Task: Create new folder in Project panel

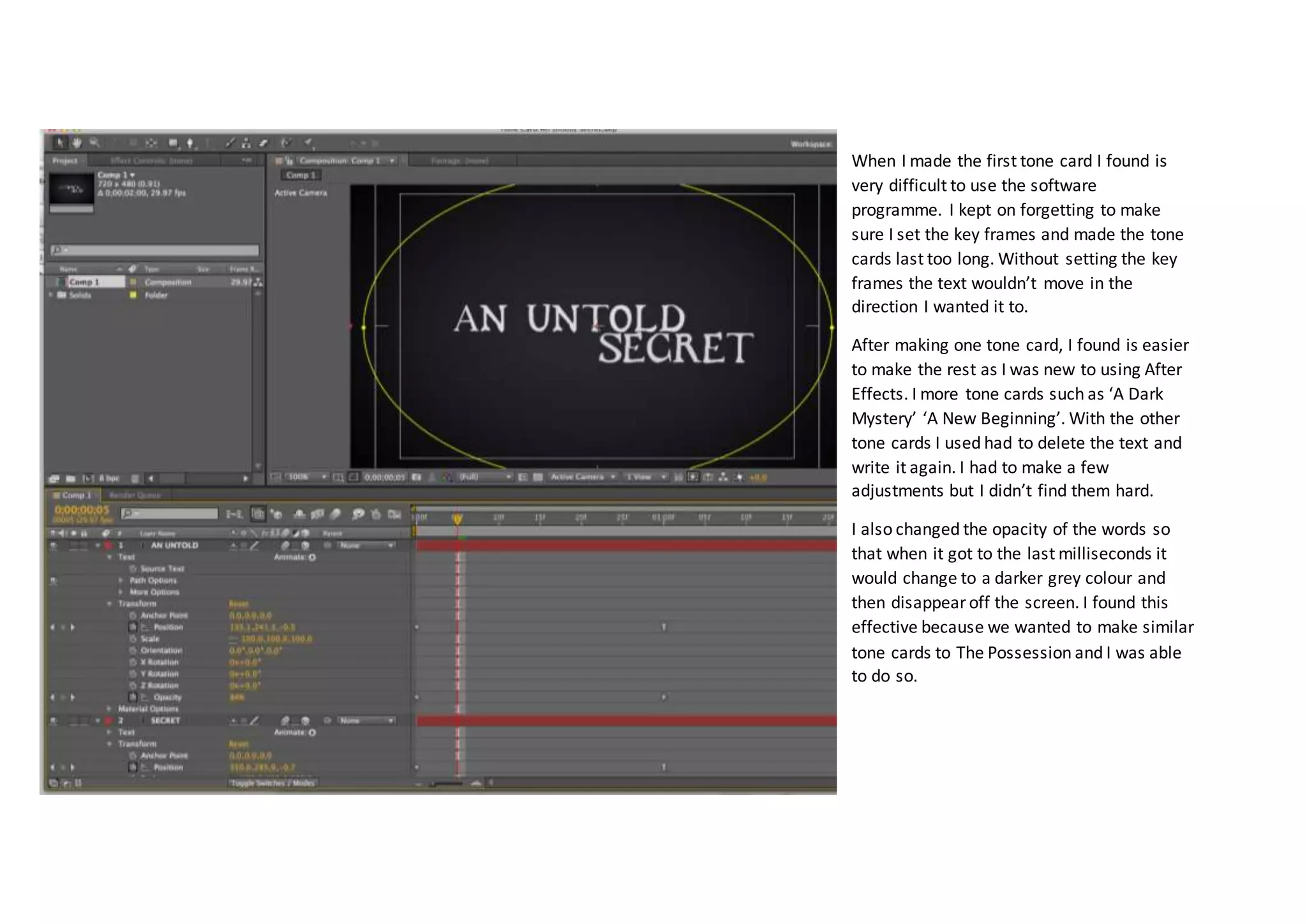Action: coord(70,478)
